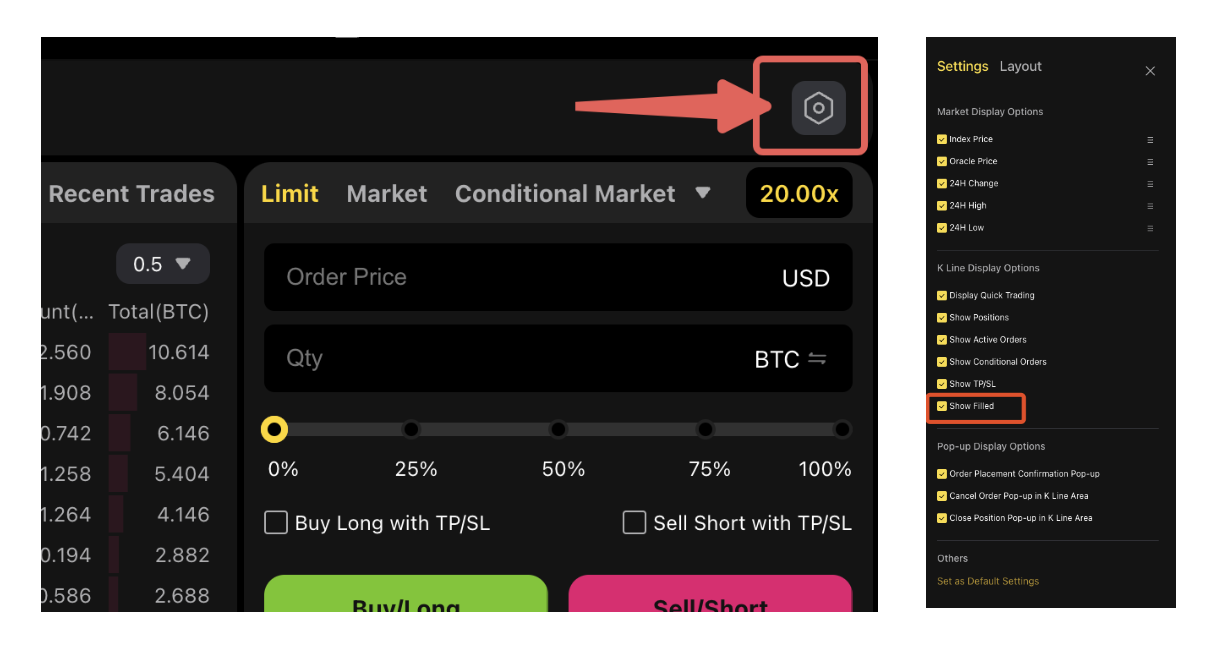
Task: Open settings via the hexagon gear icon
Action: pos(818,107)
